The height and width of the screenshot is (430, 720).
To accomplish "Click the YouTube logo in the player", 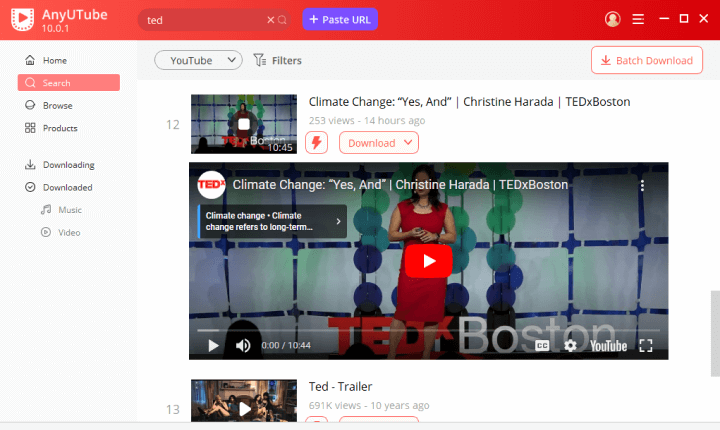I will tap(608, 345).
